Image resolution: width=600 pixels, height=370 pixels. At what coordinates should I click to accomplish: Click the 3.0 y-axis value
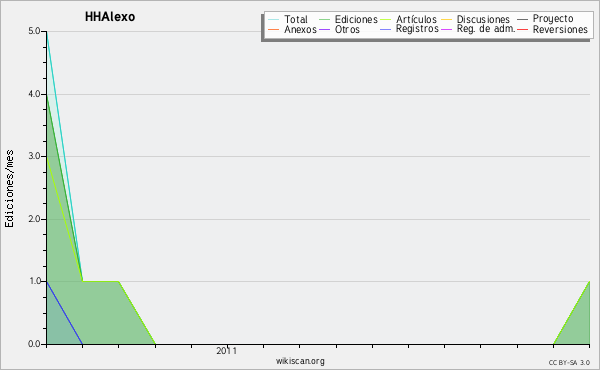point(34,156)
